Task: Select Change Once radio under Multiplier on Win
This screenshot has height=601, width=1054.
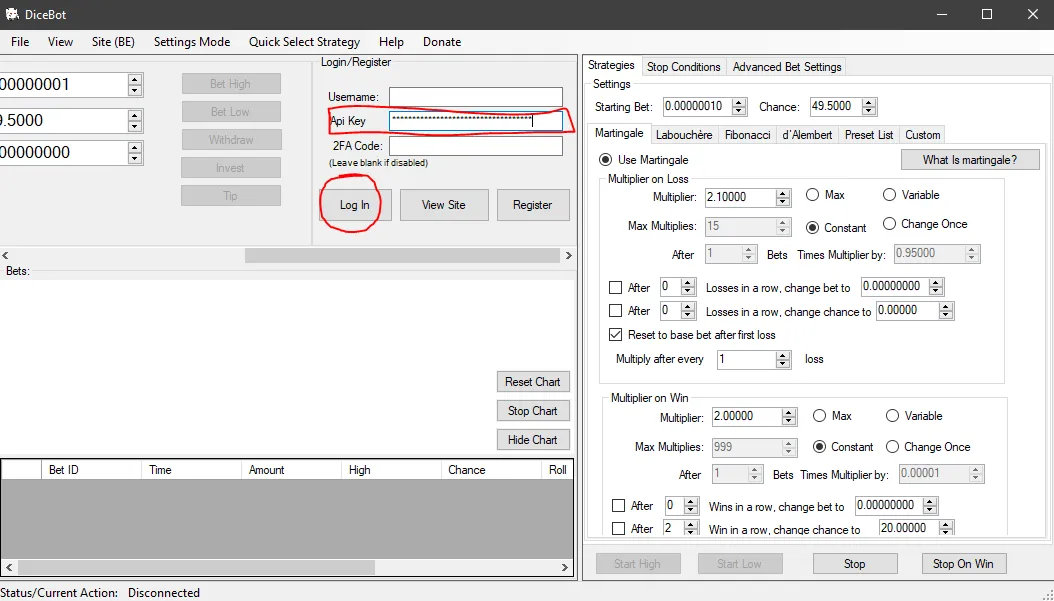Action: pyautogui.click(x=892, y=446)
